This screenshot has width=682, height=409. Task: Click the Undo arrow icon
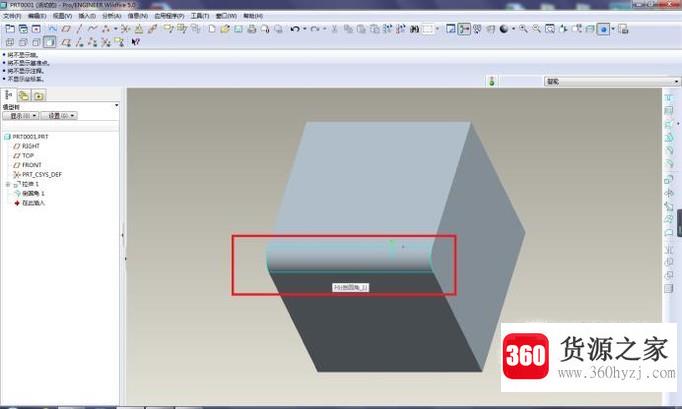pyautogui.click(x=295, y=29)
